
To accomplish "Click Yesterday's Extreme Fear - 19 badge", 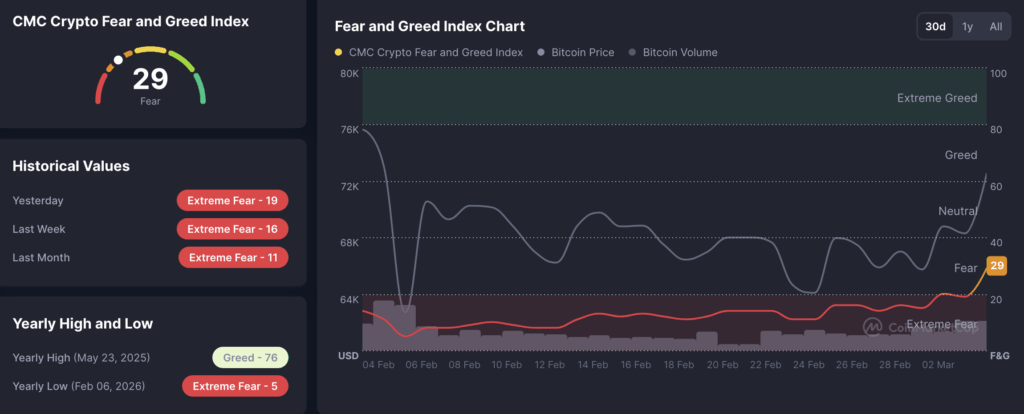I will tap(232, 200).
